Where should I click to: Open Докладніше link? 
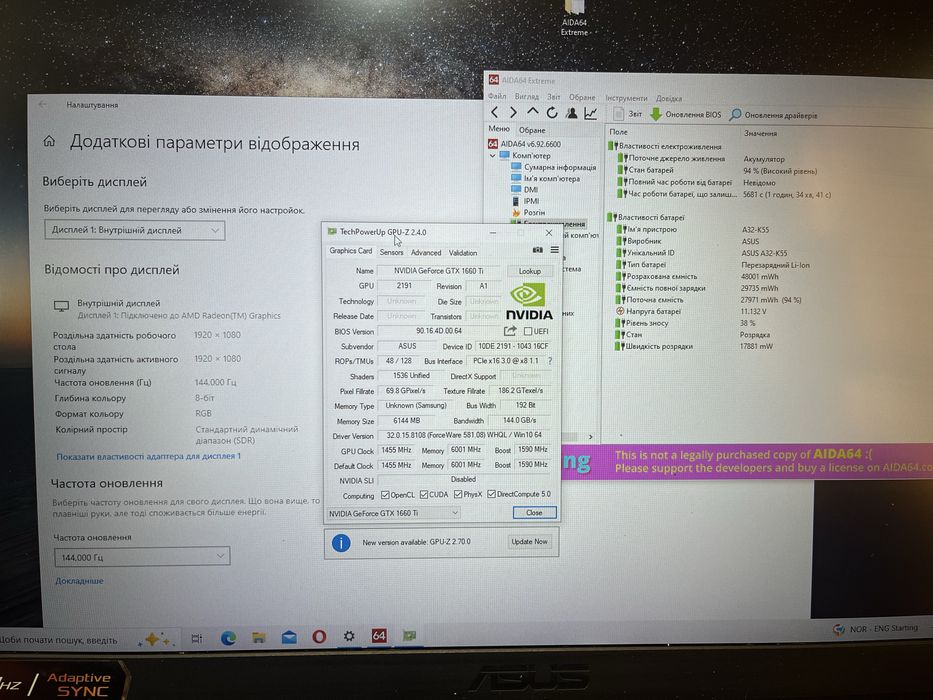coord(79,580)
